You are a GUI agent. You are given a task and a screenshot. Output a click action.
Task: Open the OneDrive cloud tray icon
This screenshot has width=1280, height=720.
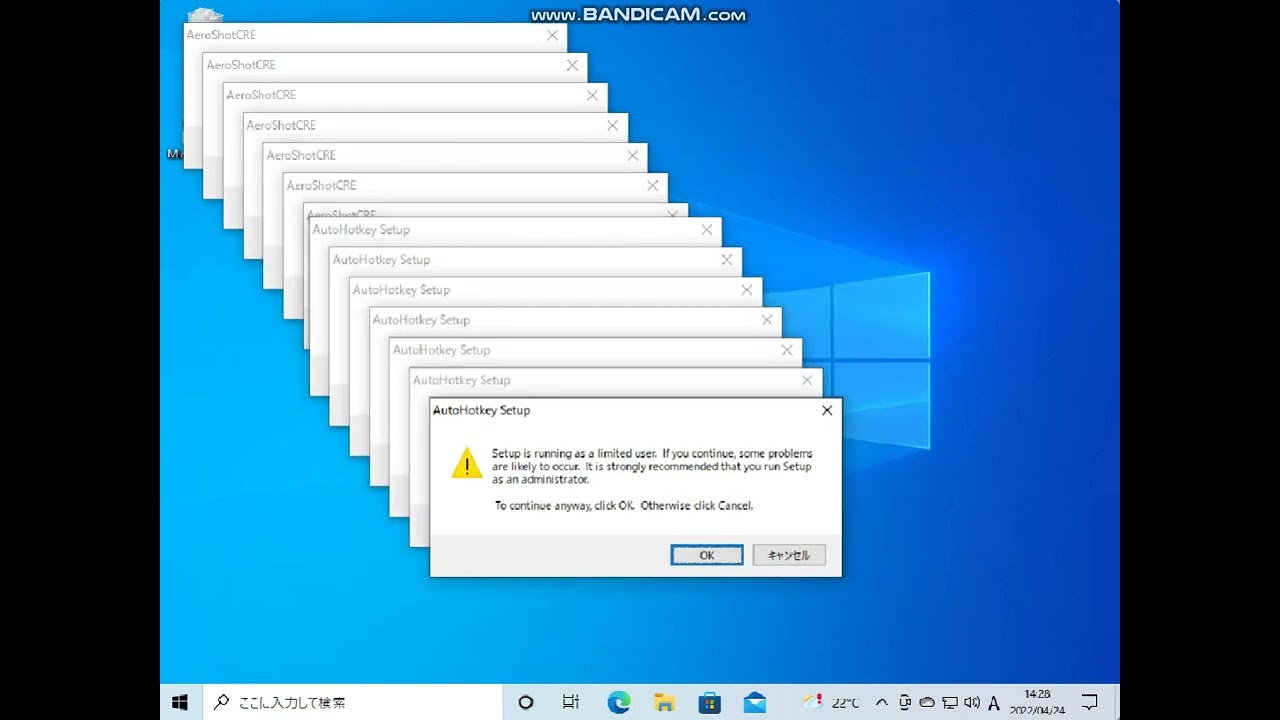point(927,702)
